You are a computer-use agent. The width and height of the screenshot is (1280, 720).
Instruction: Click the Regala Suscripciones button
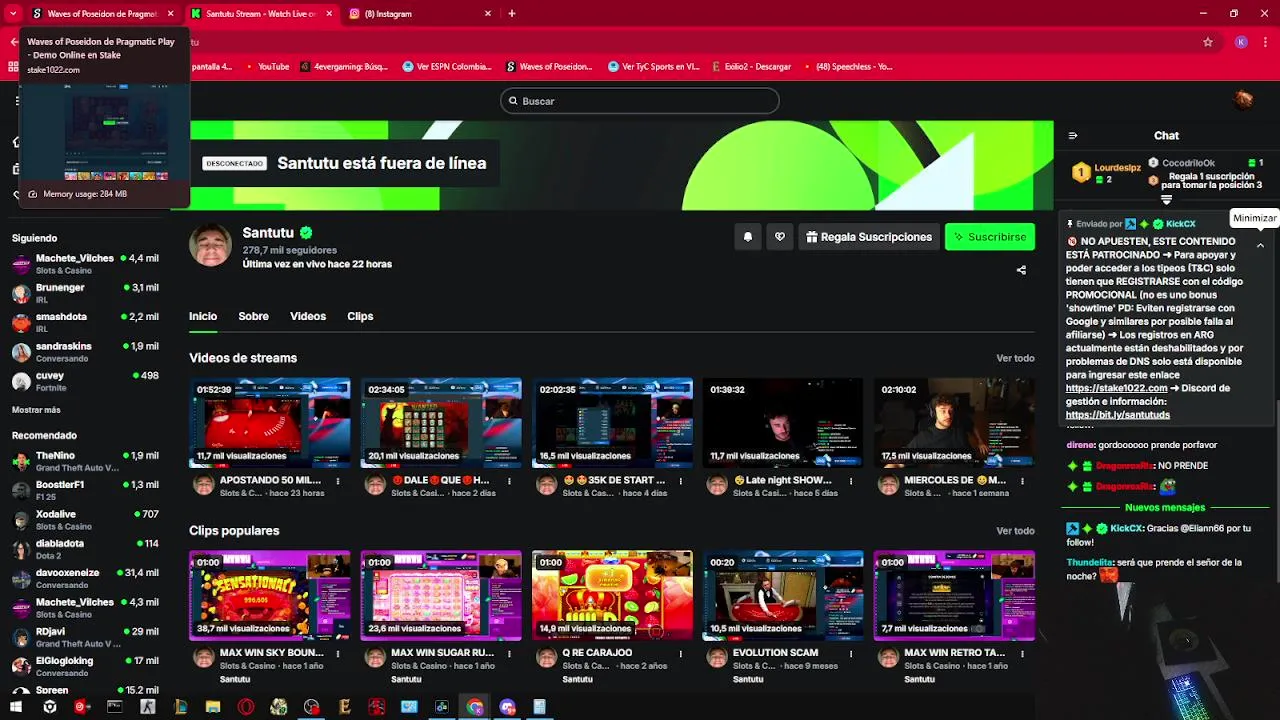click(869, 237)
